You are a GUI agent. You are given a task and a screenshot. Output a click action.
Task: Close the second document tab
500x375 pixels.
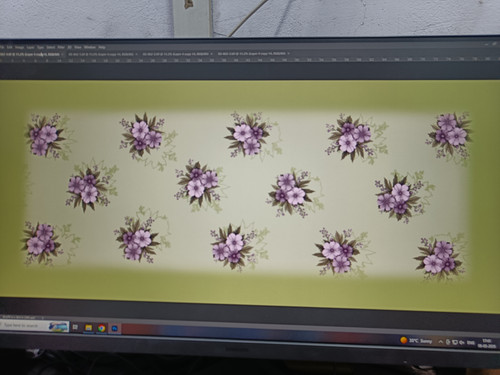click(x=137, y=54)
